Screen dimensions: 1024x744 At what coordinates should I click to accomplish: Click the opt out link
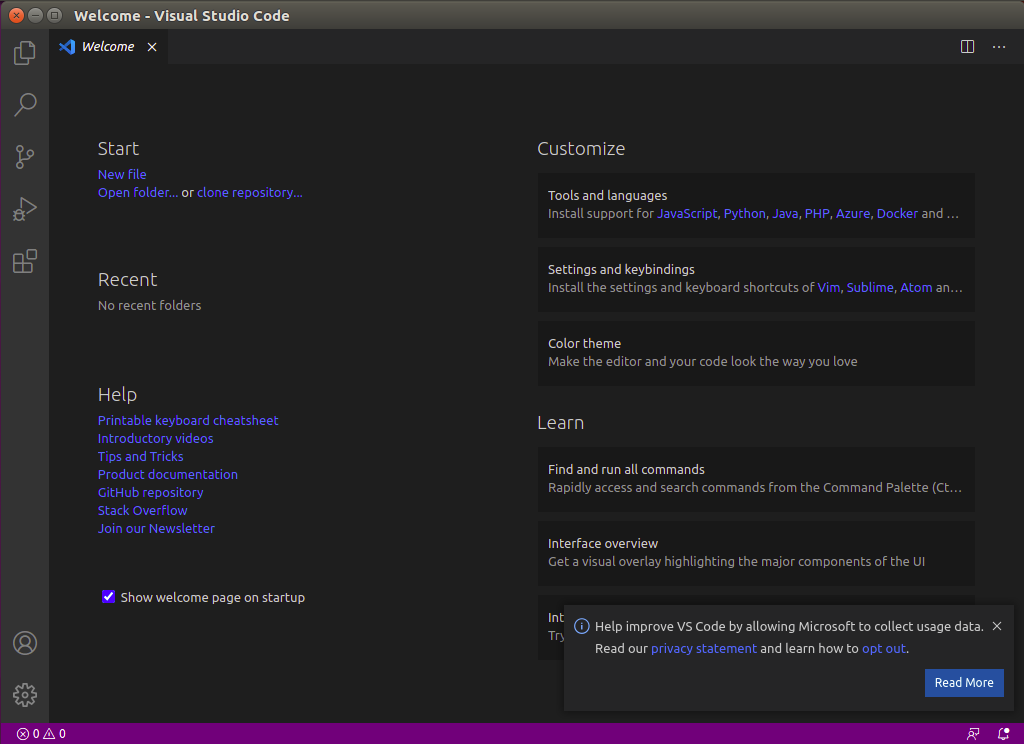[x=884, y=649]
